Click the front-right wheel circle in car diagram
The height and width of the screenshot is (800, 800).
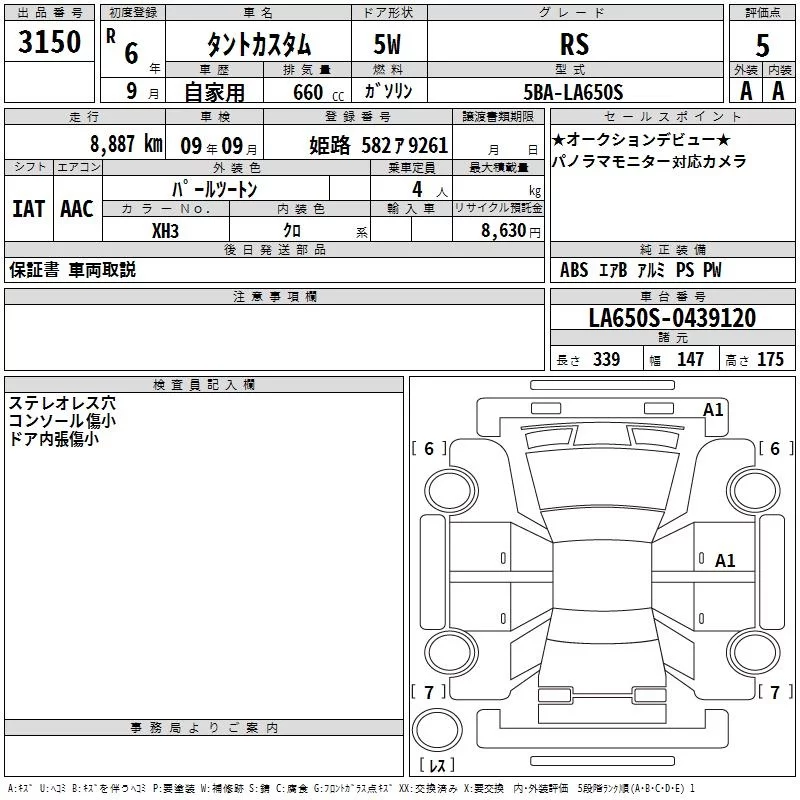[752, 490]
